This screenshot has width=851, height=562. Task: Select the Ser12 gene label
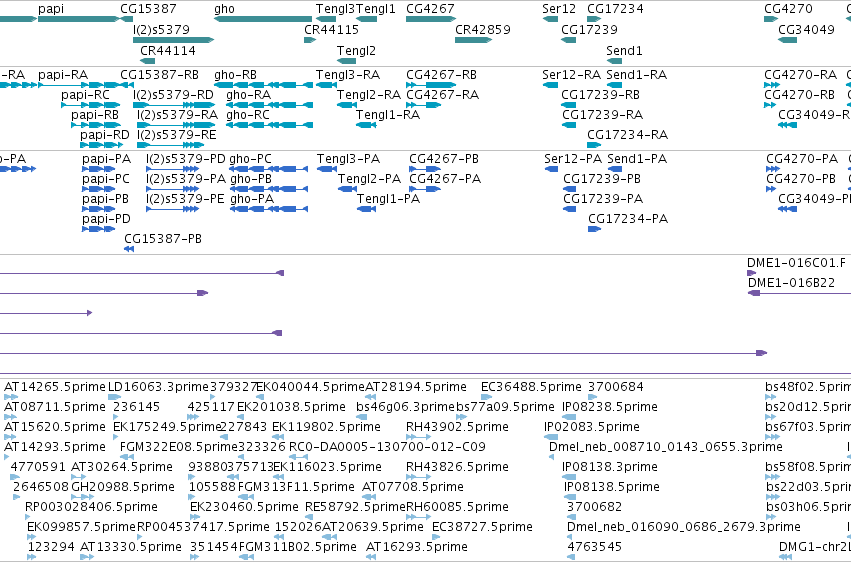[x=559, y=9]
